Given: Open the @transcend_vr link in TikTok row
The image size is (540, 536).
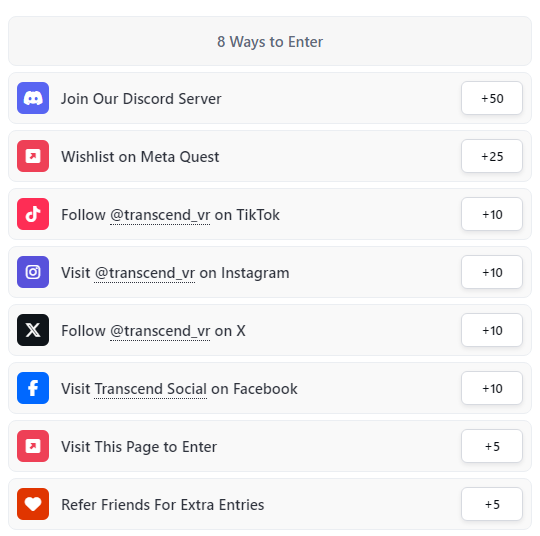Looking at the screenshot, I should (160, 215).
